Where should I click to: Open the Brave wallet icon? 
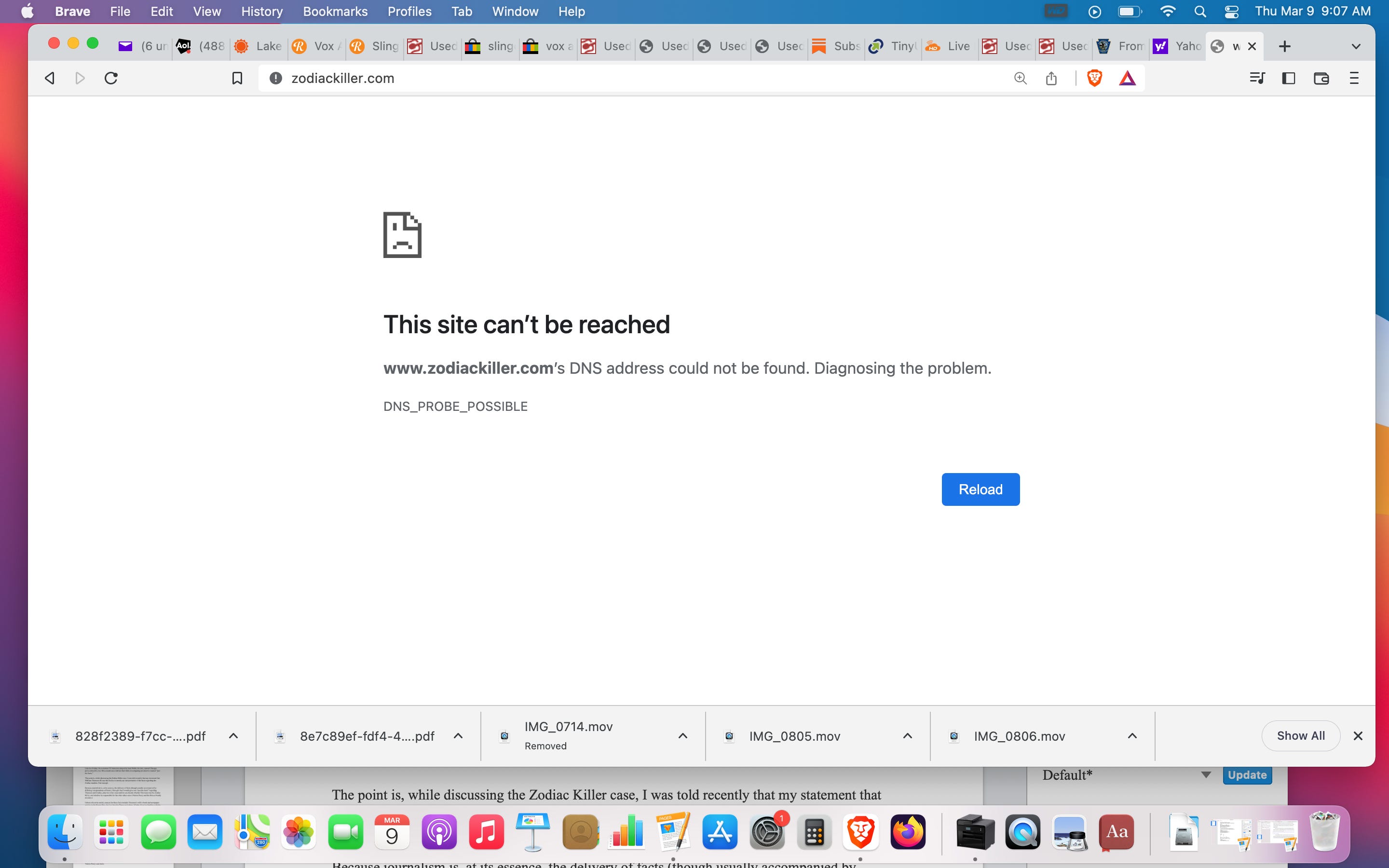click(x=1321, y=78)
